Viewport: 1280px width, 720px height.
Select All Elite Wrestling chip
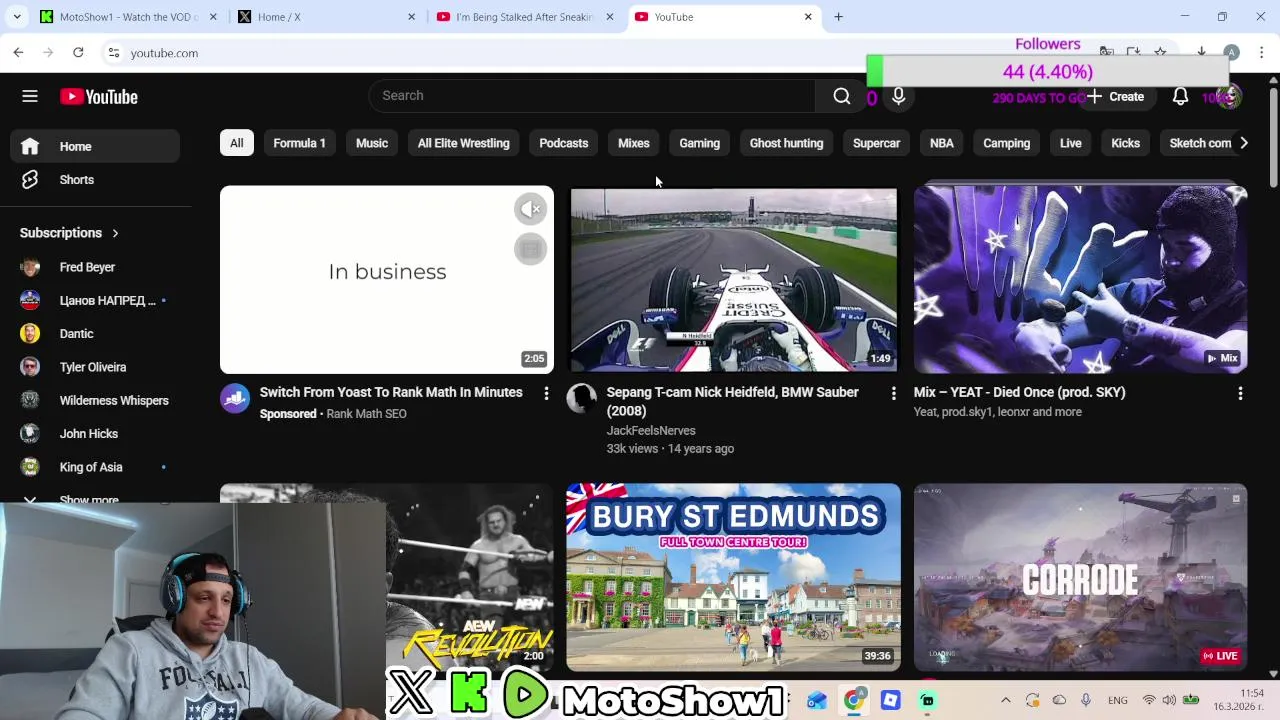[464, 143]
